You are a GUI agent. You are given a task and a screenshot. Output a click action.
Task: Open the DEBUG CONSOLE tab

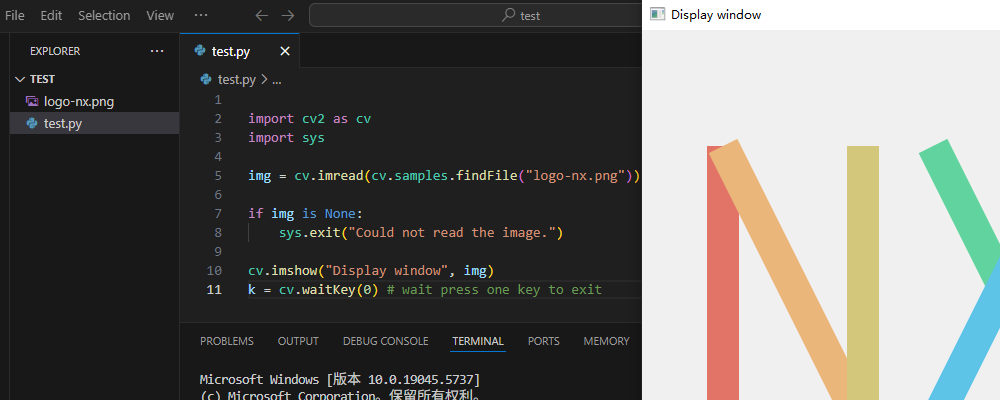[385, 341]
